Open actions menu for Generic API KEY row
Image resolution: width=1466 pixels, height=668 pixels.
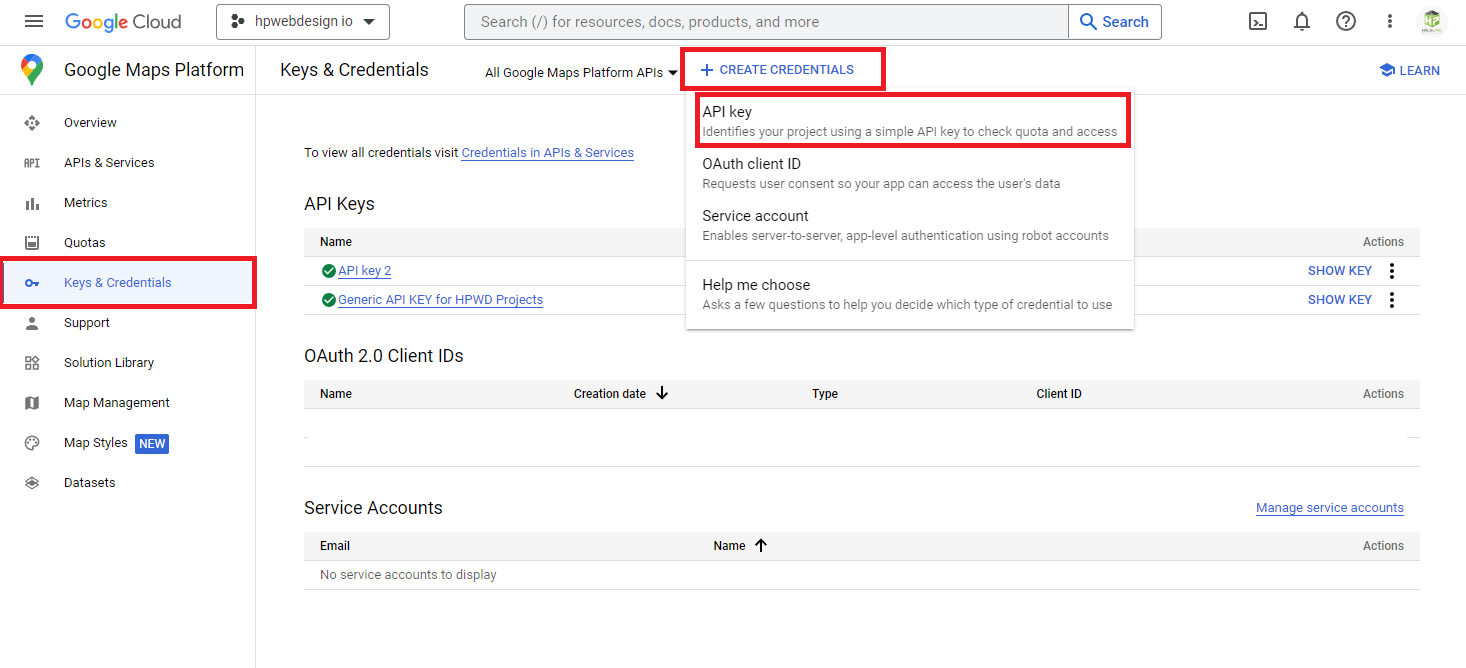coord(1391,300)
